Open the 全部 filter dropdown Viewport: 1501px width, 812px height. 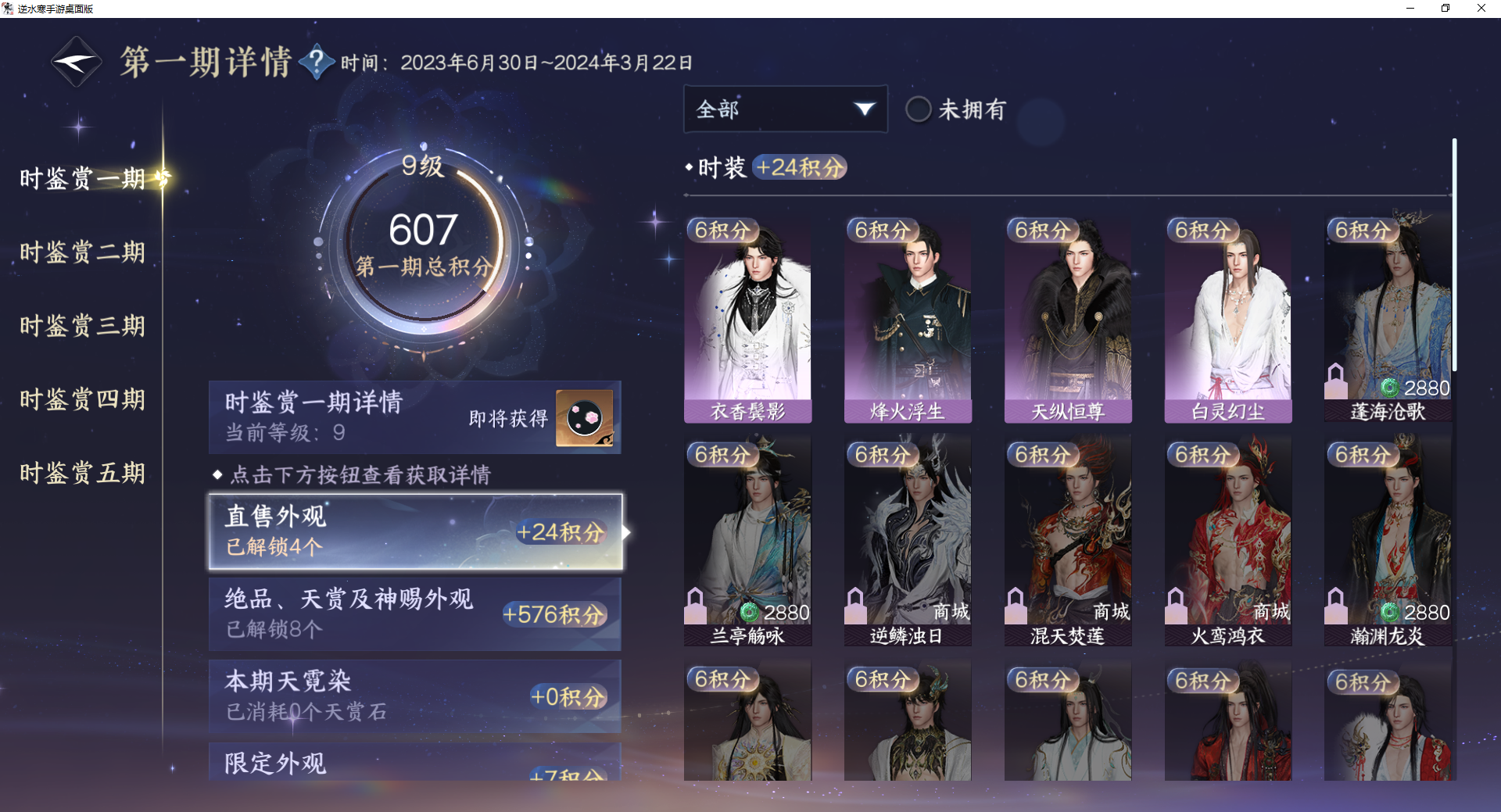785,109
